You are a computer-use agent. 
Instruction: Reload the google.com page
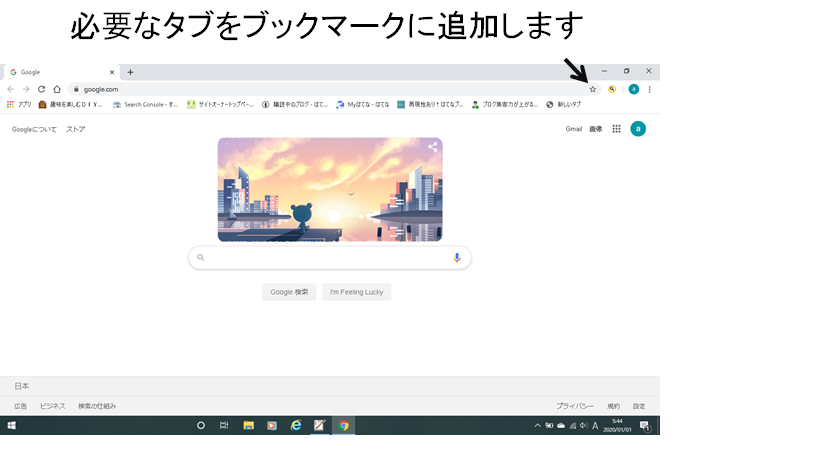[x=41, y=89]
